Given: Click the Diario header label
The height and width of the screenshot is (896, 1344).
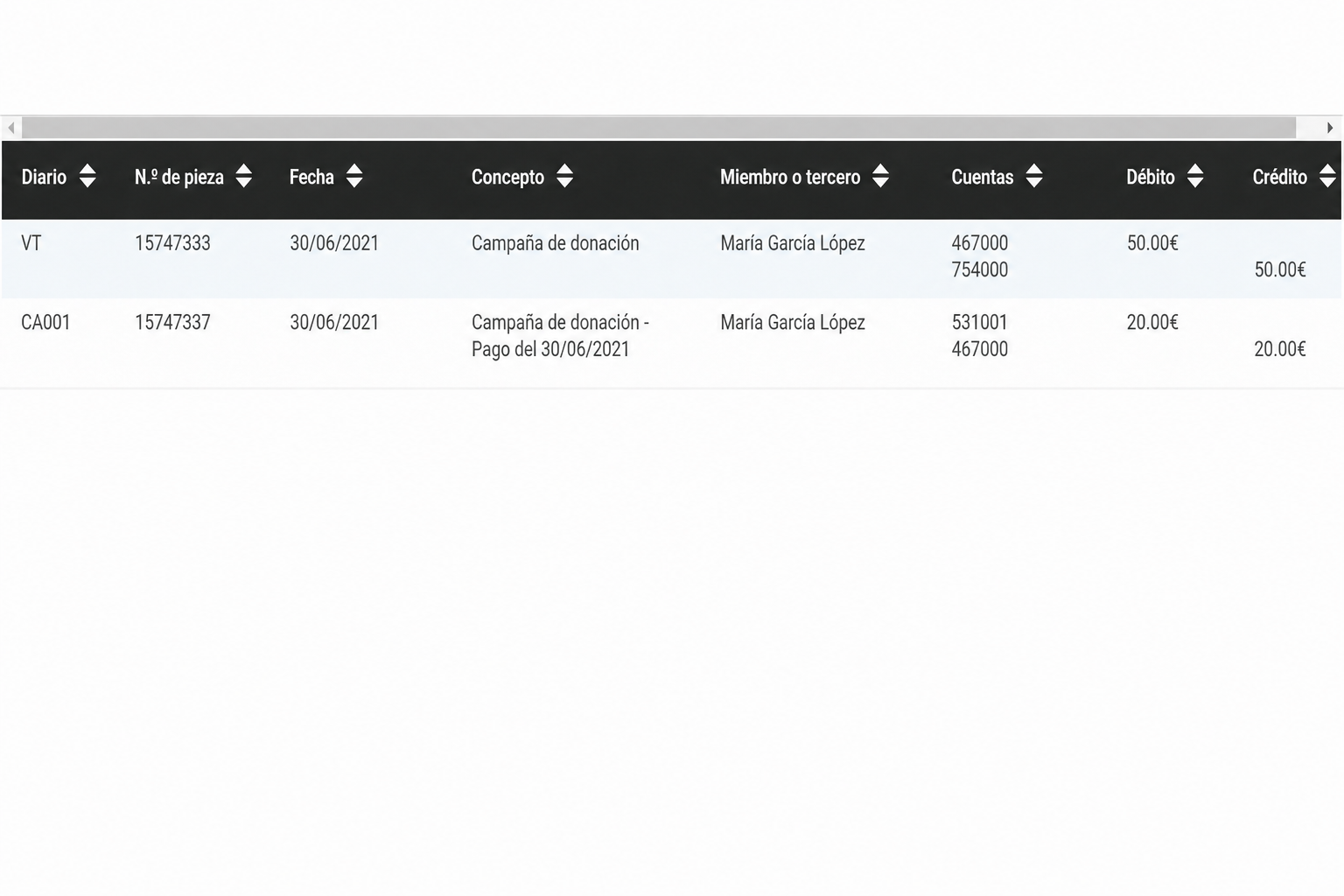Looking at the screenshot, I should coord(44,177).
